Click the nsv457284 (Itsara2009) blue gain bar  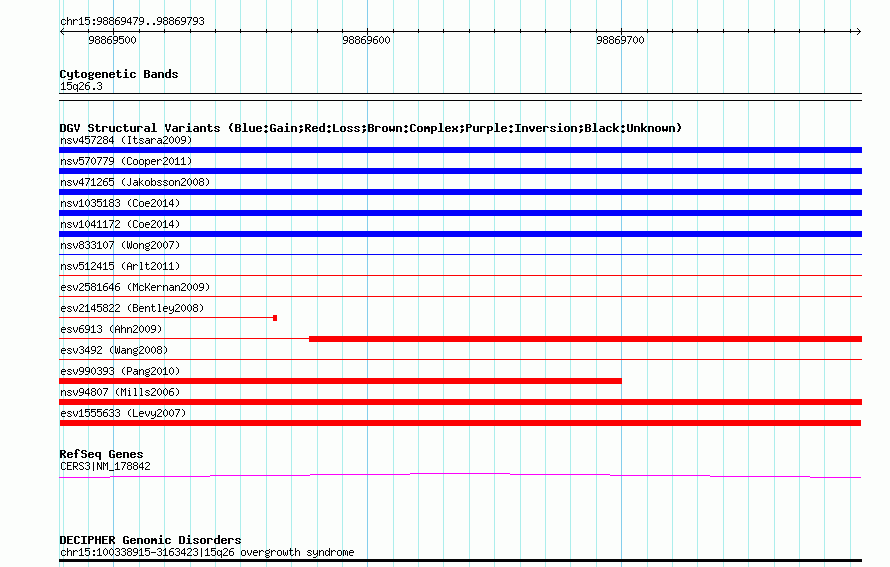coord(460,150)
